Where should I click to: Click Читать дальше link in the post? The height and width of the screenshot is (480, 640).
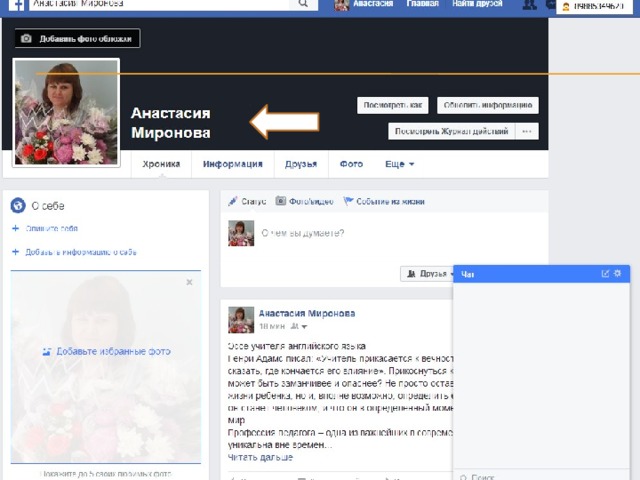point(260,457)
